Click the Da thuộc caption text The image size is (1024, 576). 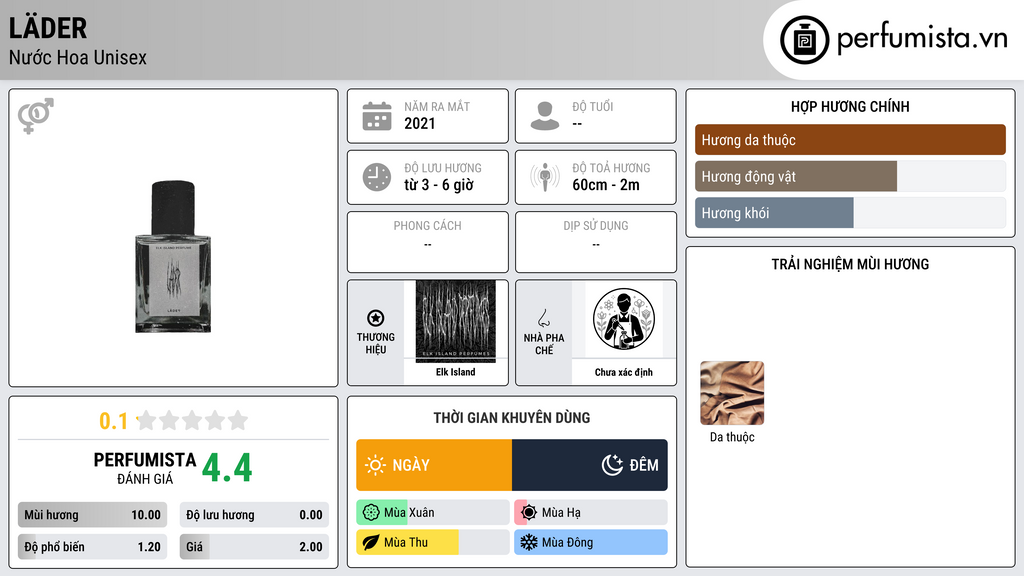point(732,437)
